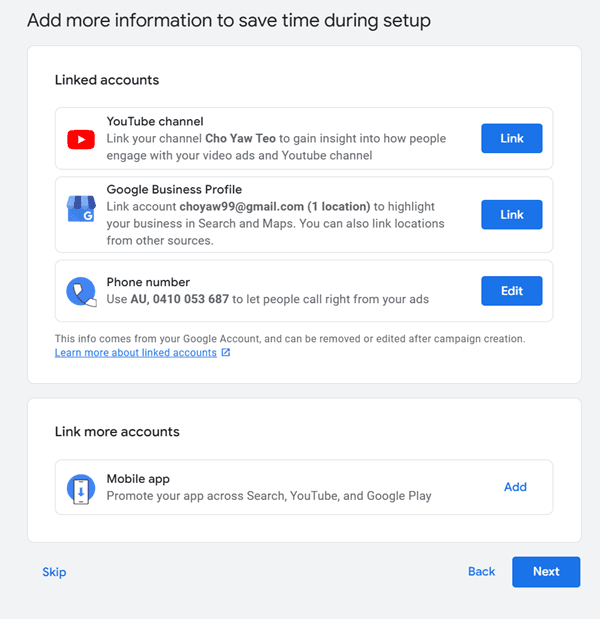Click the Link more accounts heading

click(x=117, y=432)
